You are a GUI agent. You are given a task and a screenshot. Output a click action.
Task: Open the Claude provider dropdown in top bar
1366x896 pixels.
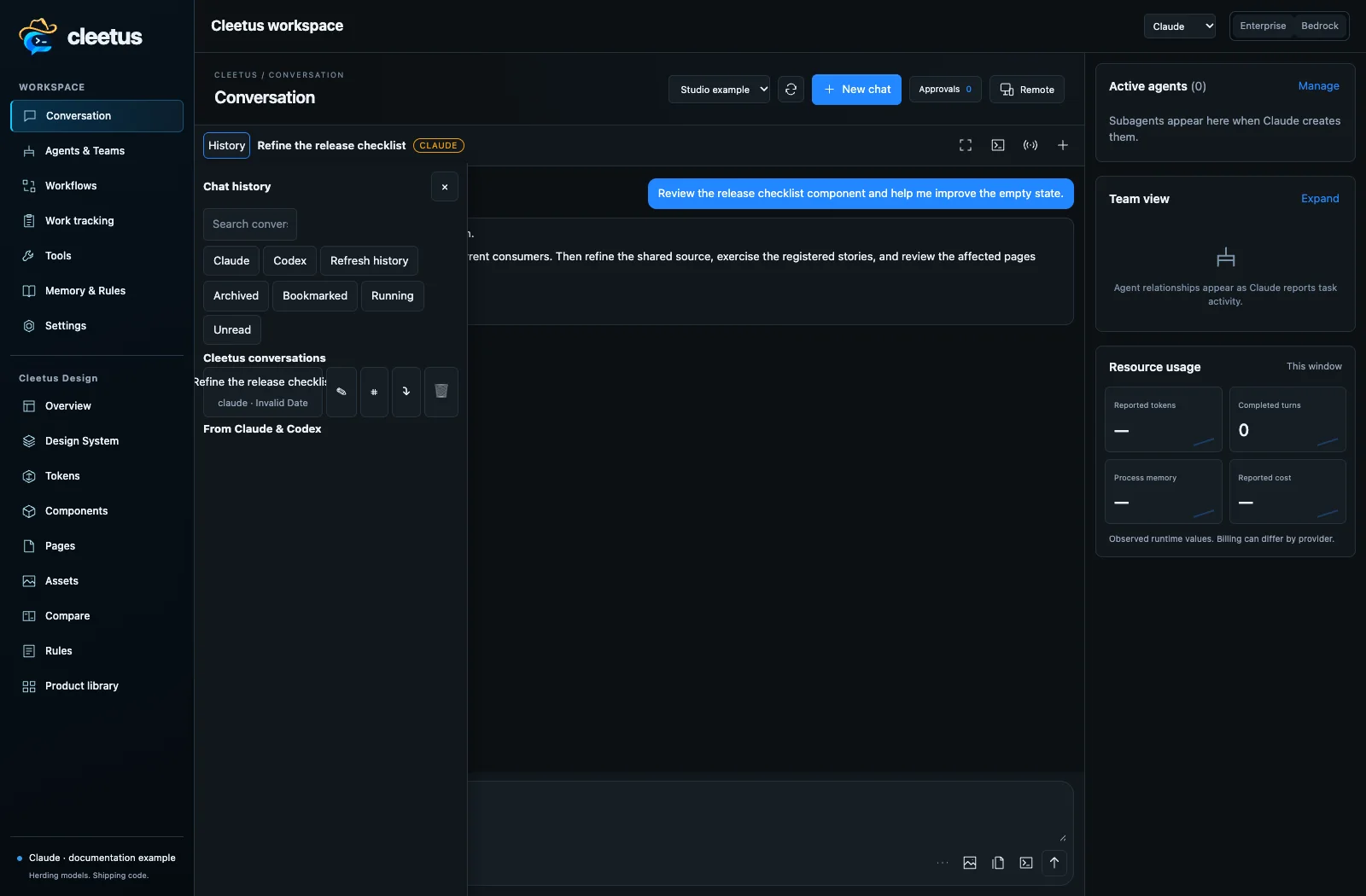click(1180, 26)
